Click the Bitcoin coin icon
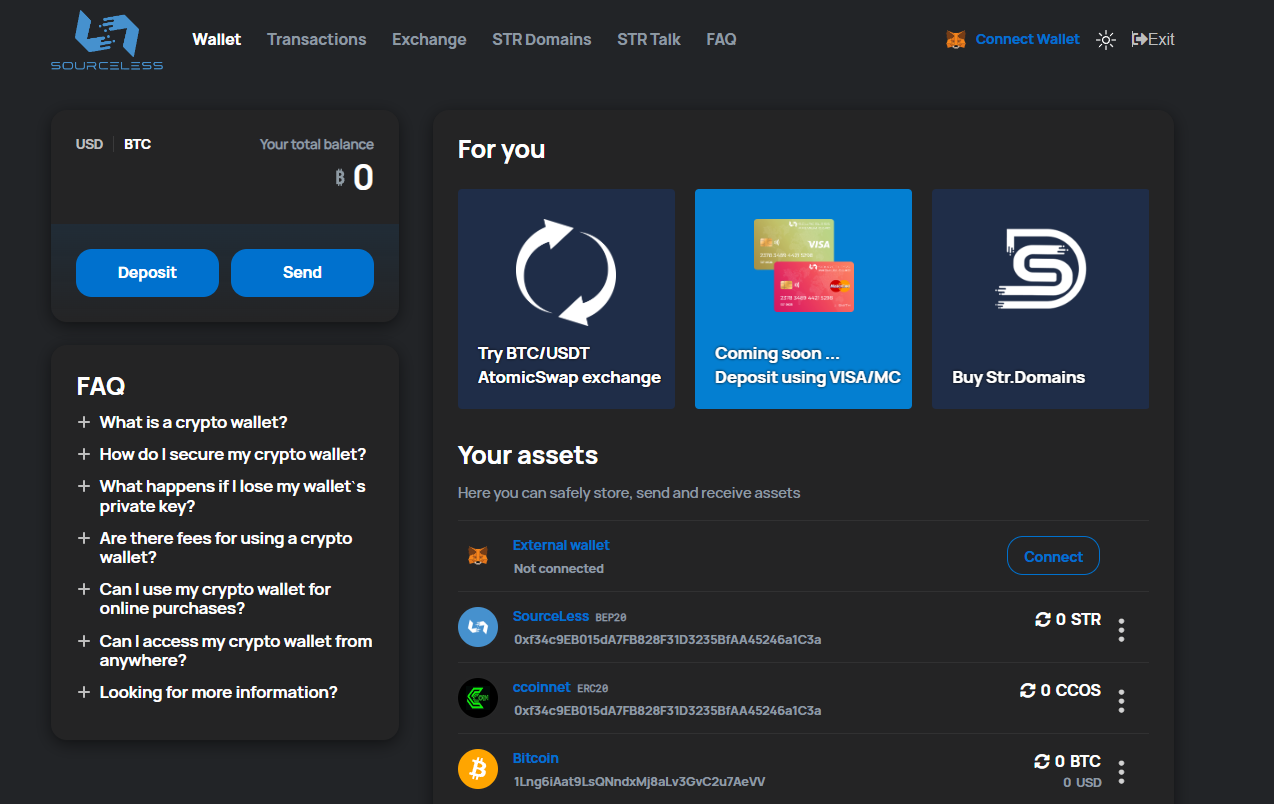This screenshot has width=1274, height=804. tap(478, 769)
